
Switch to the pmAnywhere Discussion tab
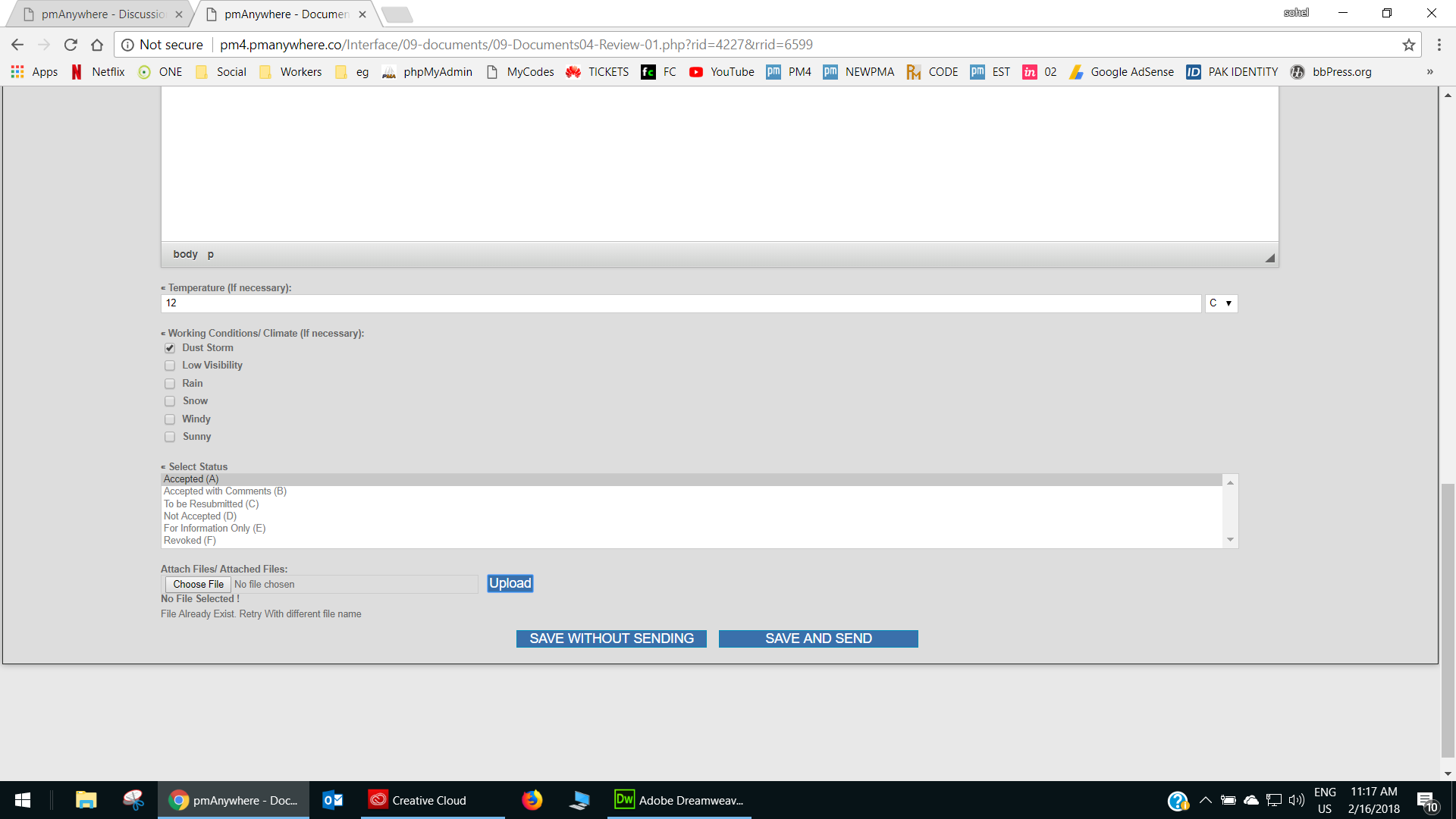click(x=102, y=14)
